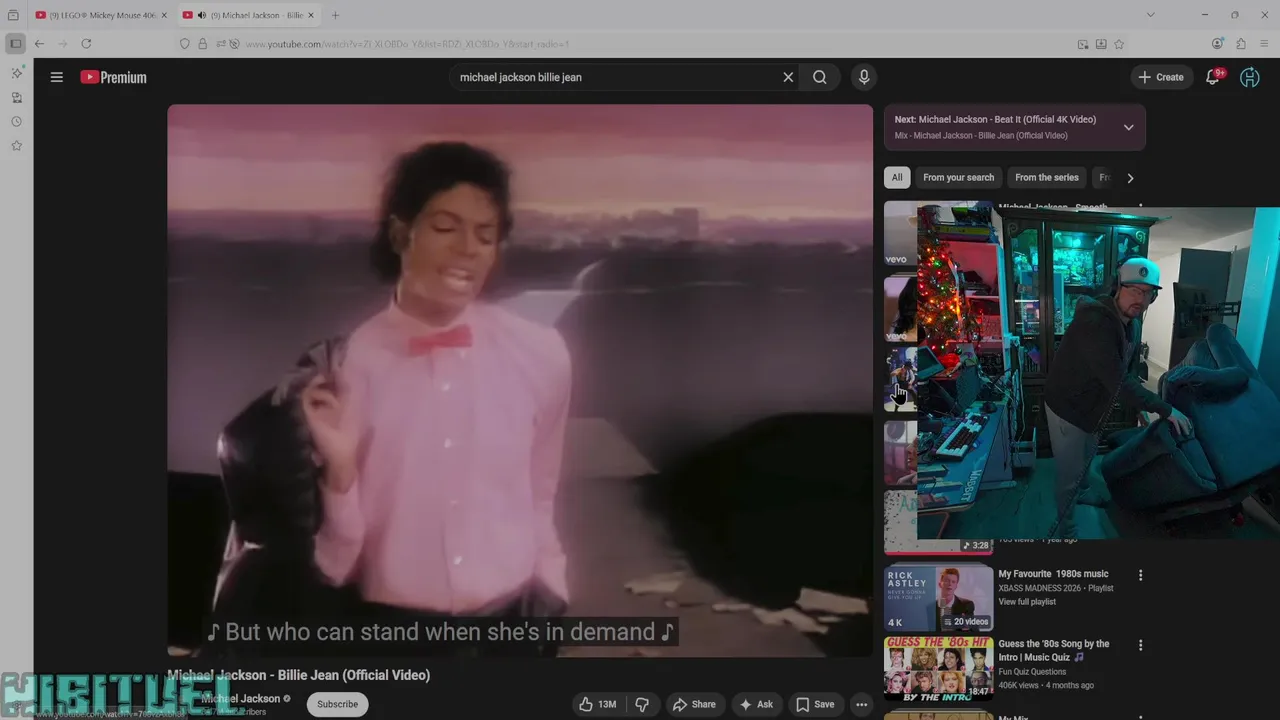Open bookmarks star in browser sidebar
Screen dimensions: 1280x720
coord(16,145)
